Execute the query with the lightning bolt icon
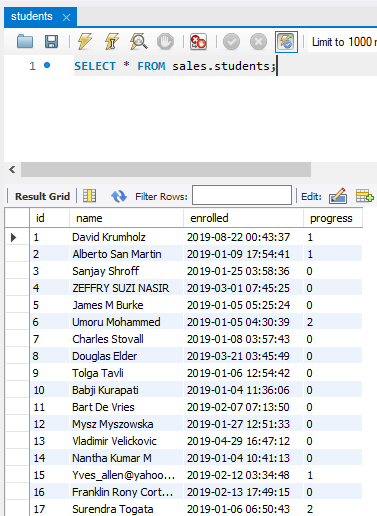The height and width of the screenshot is (516, 377). (x=85, y=42)
